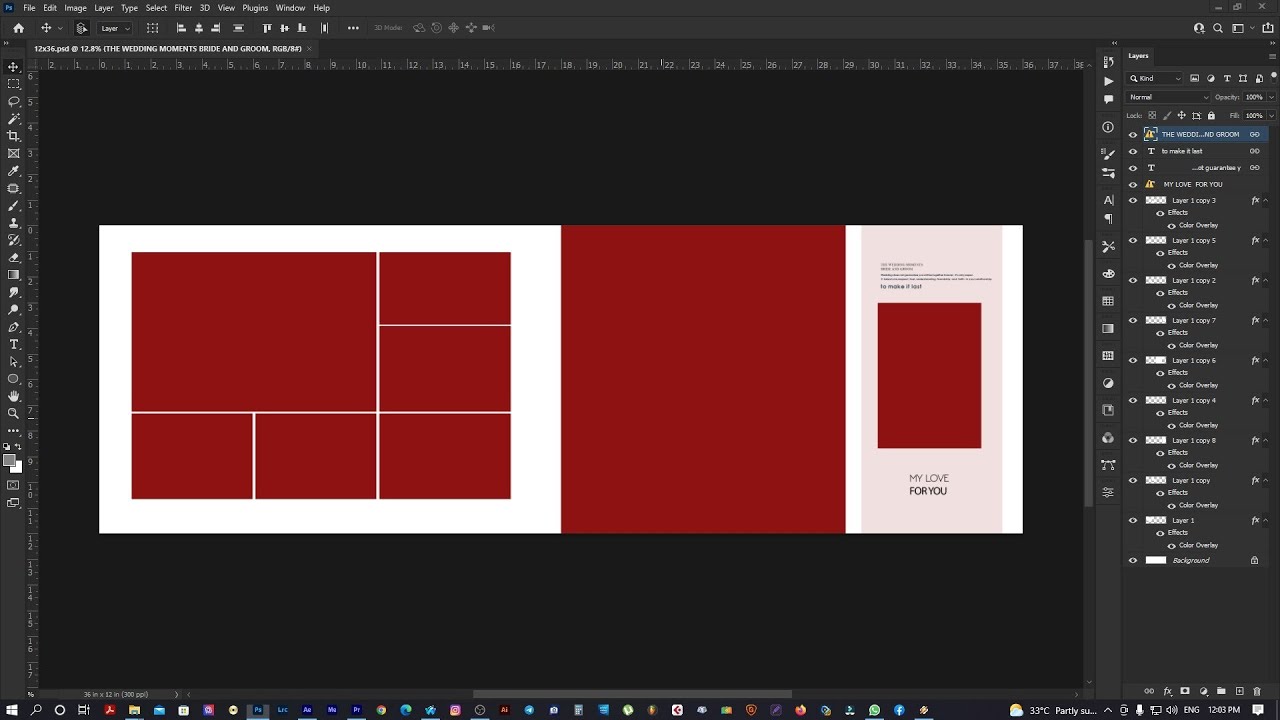Click Delete layer trash icon

[1257, 691]
